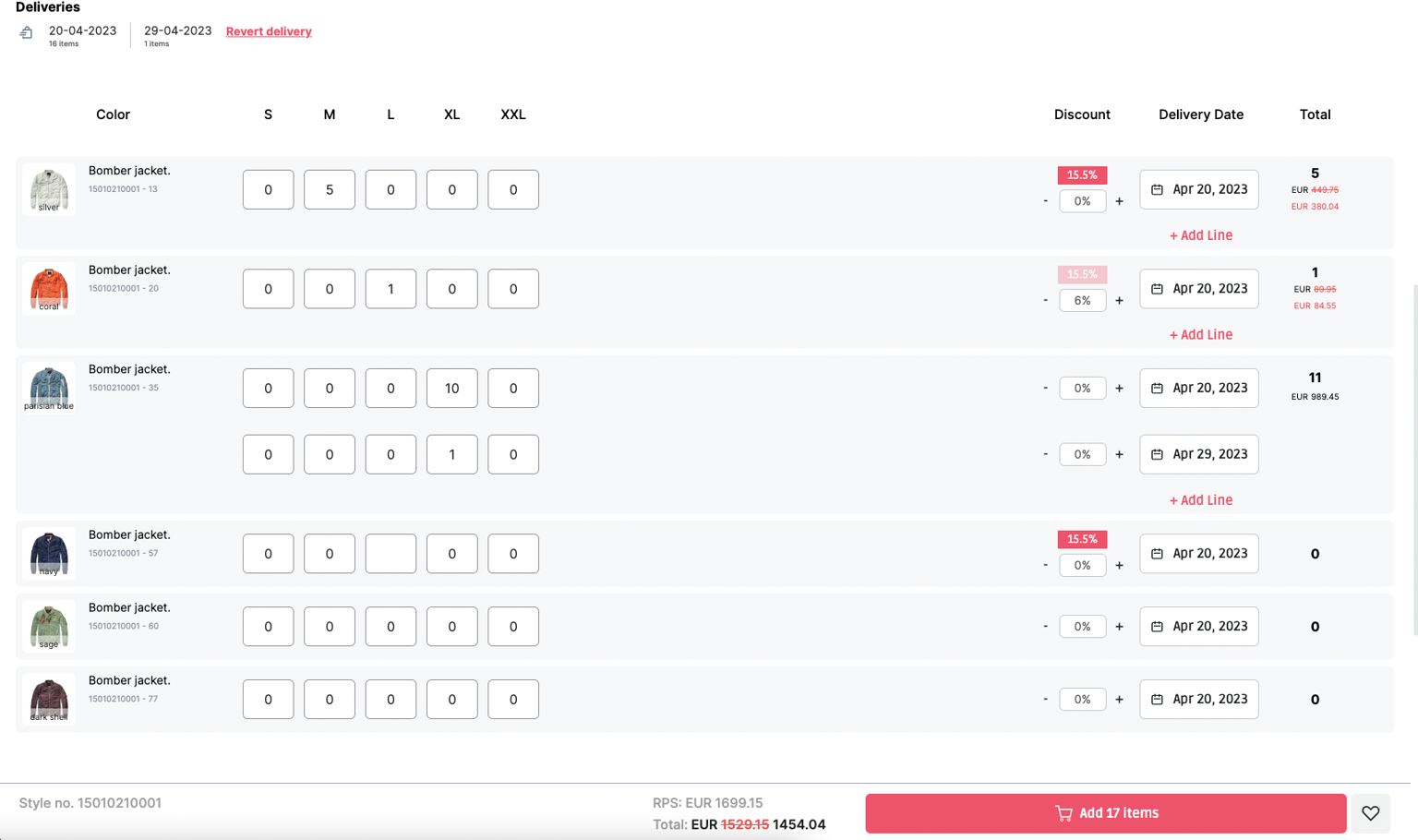Viewport: 1418px width, 840px height.
Task: Open delivery date picker for silver jacket
Action: tap(1198, 189)
